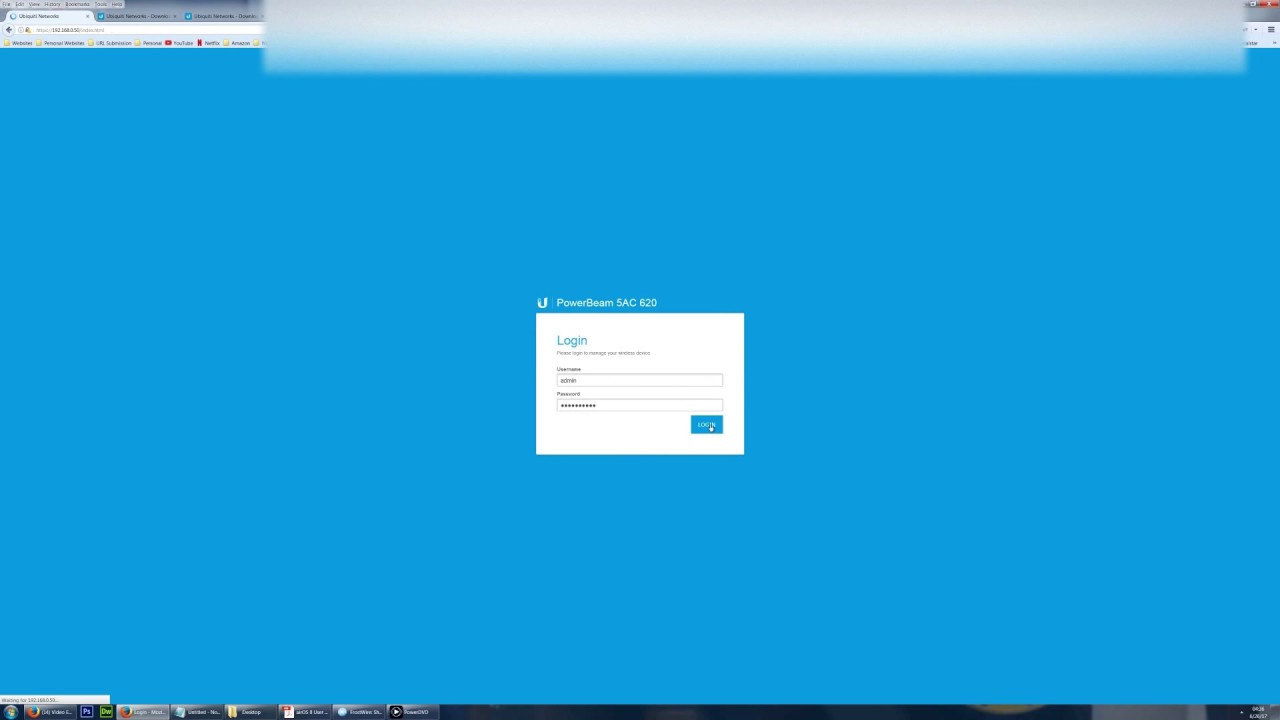Viewport: 1280px width, 720px height.
Task: Open the FrostWire taskbar item
Action: [x=359, y=712]
